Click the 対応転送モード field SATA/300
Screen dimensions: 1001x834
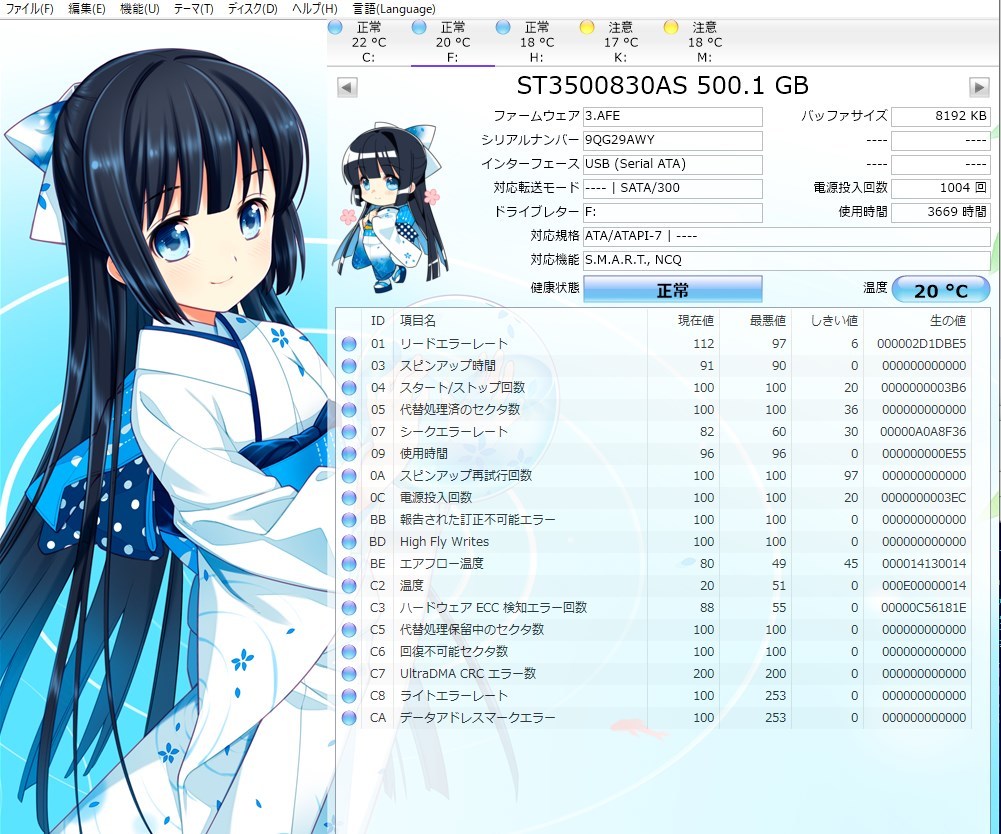point(673,188)
